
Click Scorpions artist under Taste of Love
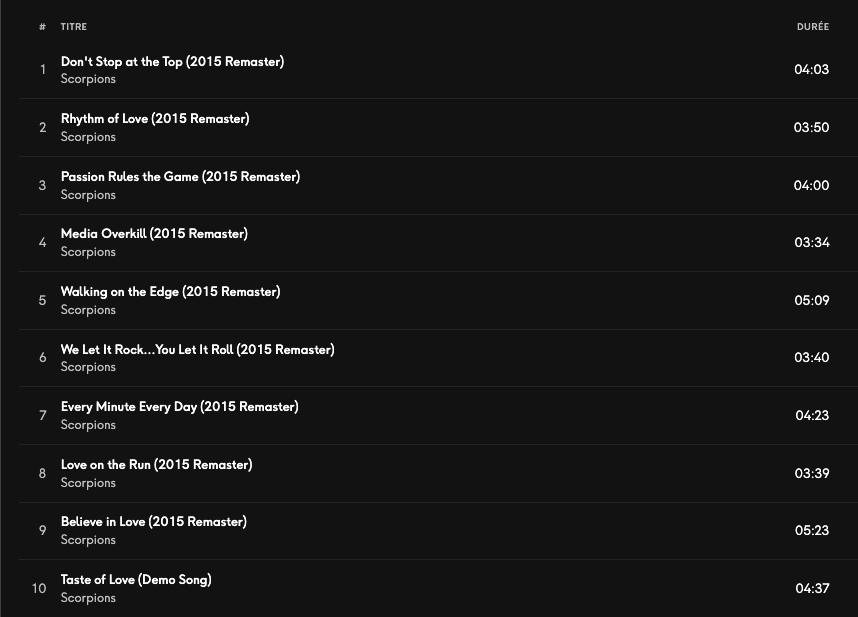(88, 598)
